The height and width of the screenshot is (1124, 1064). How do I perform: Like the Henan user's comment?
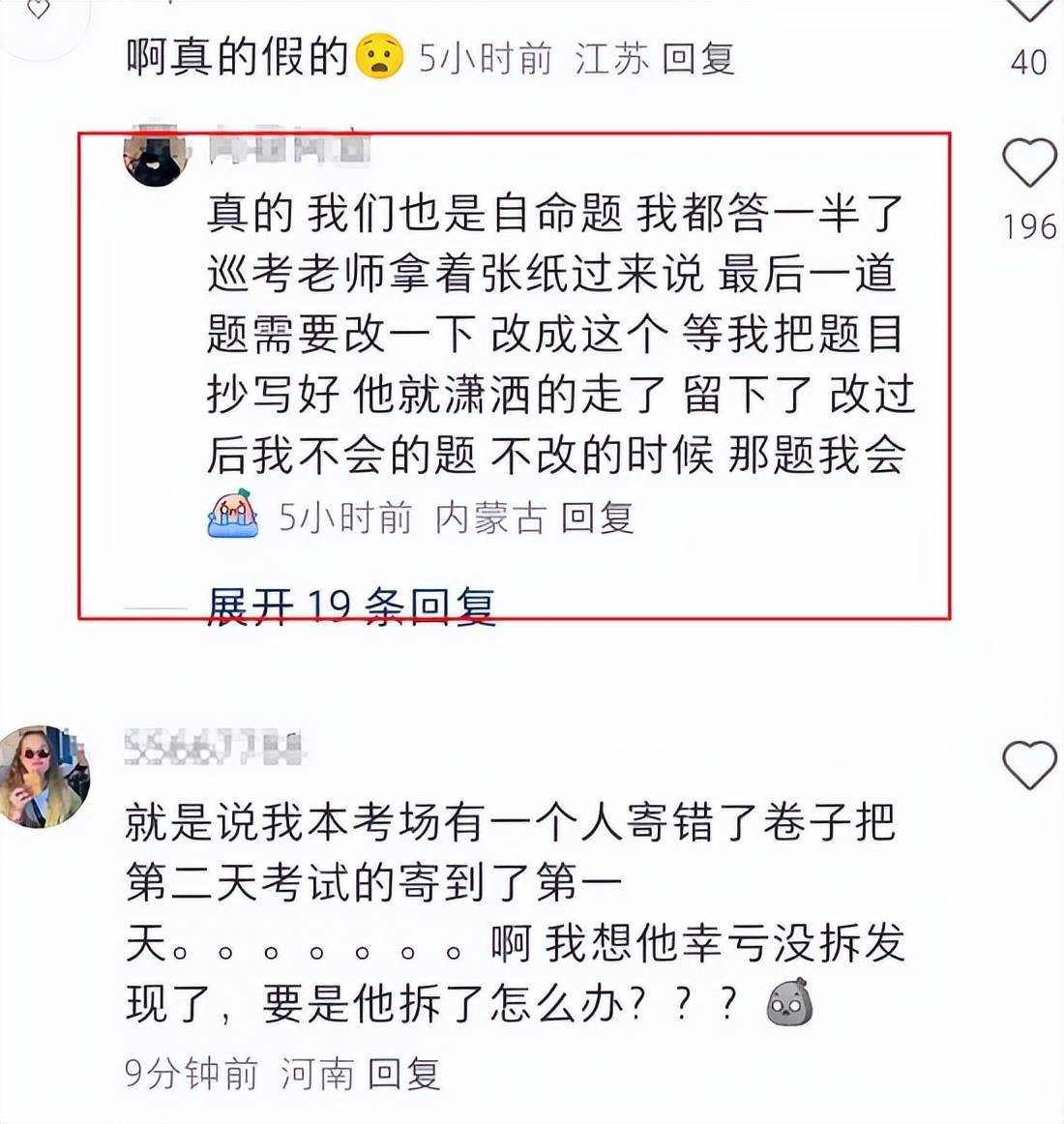tap(1029, 765)
